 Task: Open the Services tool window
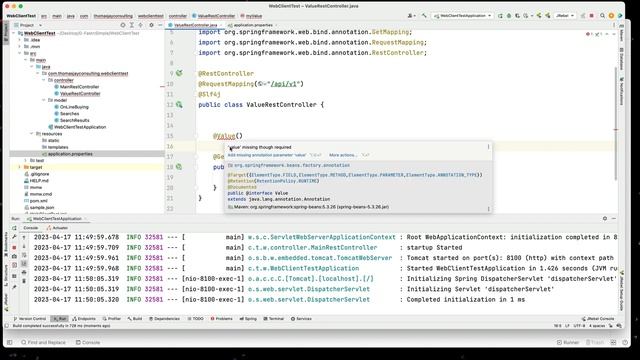click(x=301, y=319)
